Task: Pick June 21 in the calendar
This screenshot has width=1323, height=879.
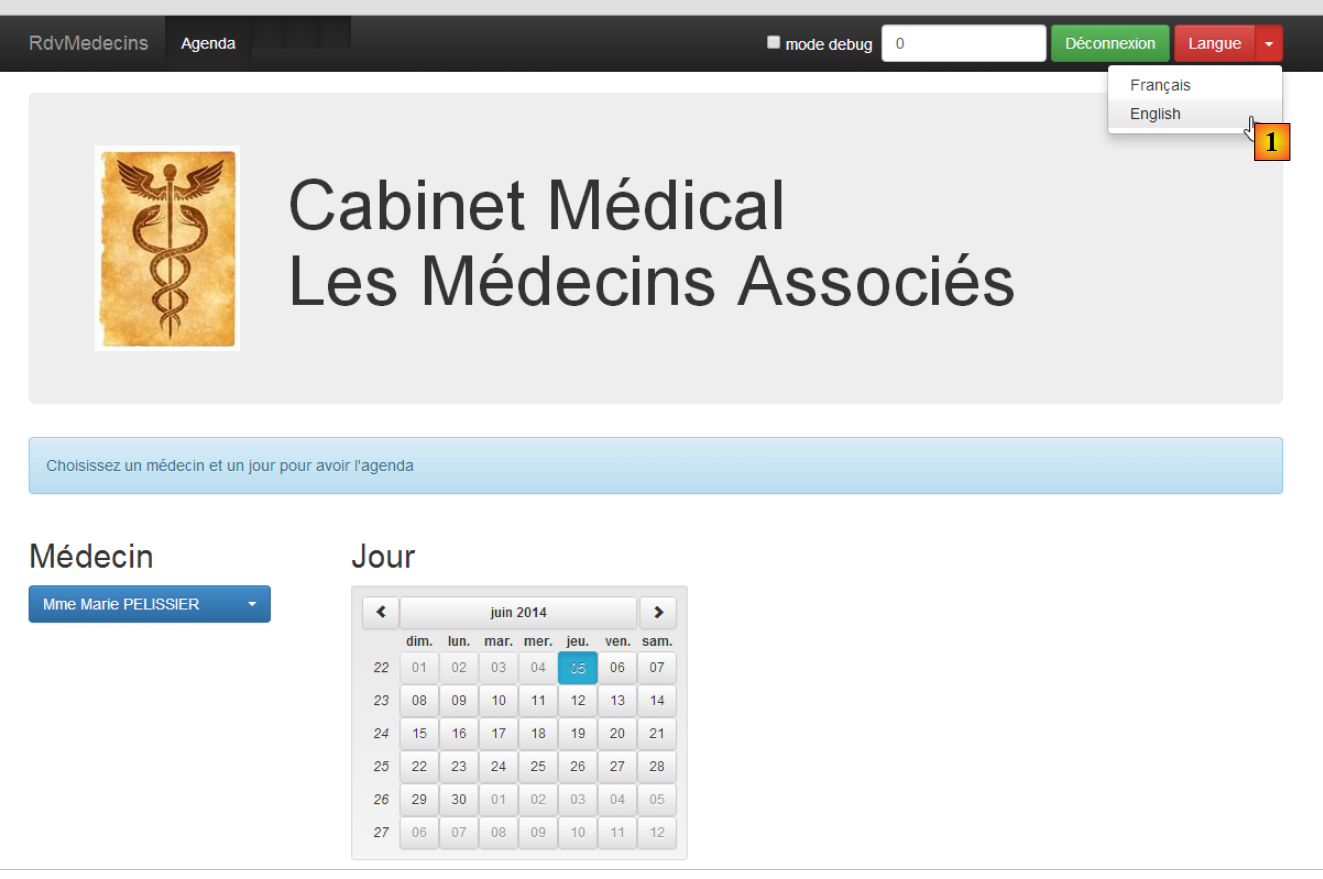Action: click(657, 734)
